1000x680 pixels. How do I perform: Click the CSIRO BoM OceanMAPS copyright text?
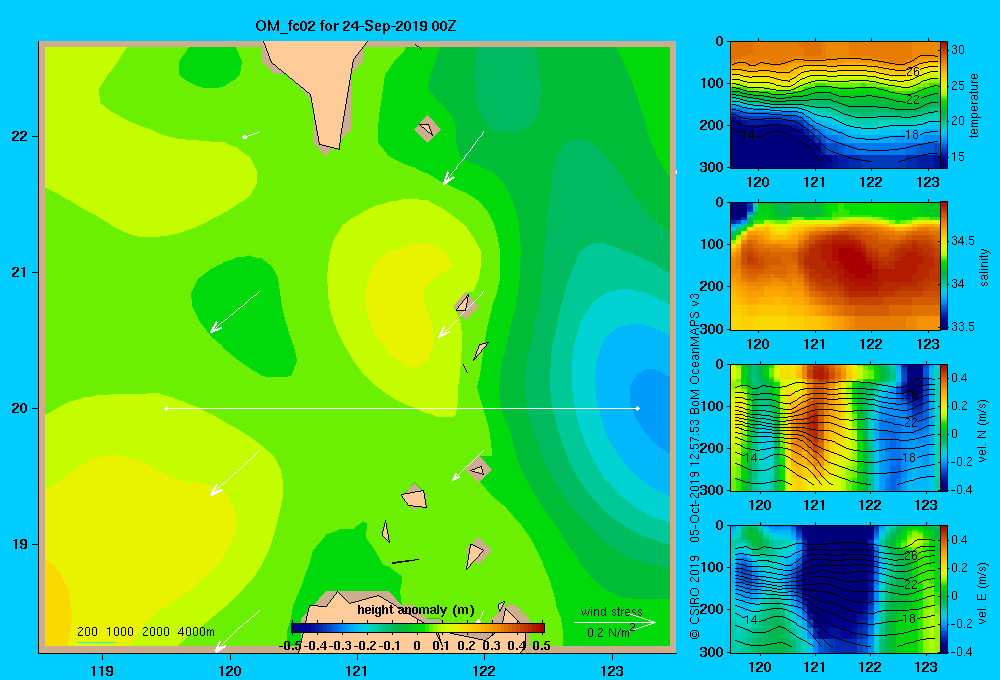(695, 466)
